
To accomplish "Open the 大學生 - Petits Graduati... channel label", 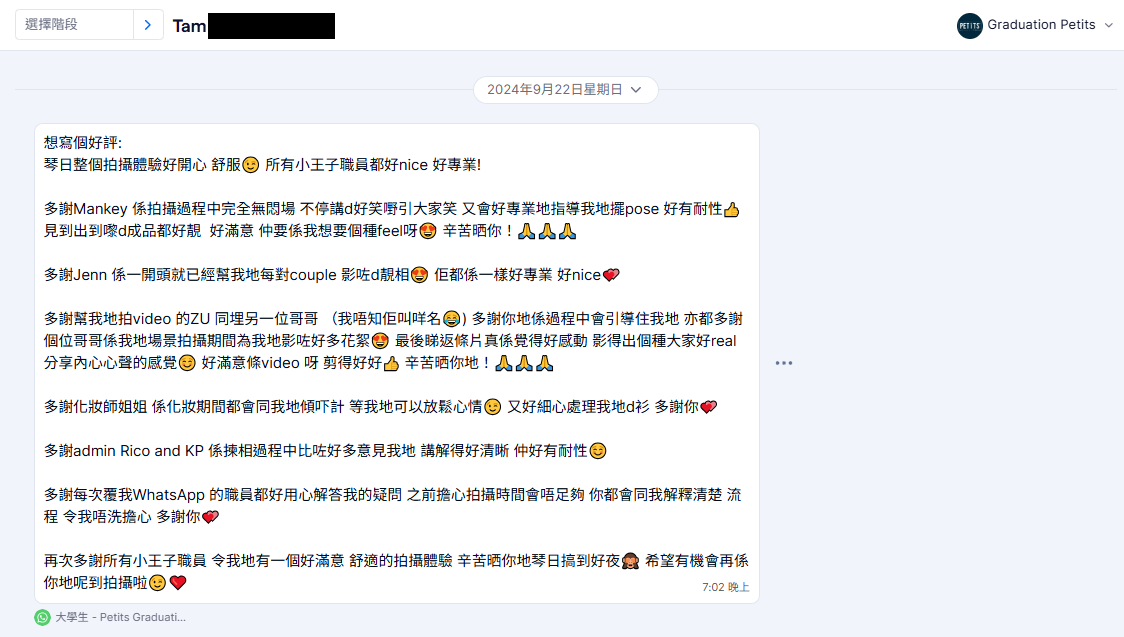I will [120, 617].
